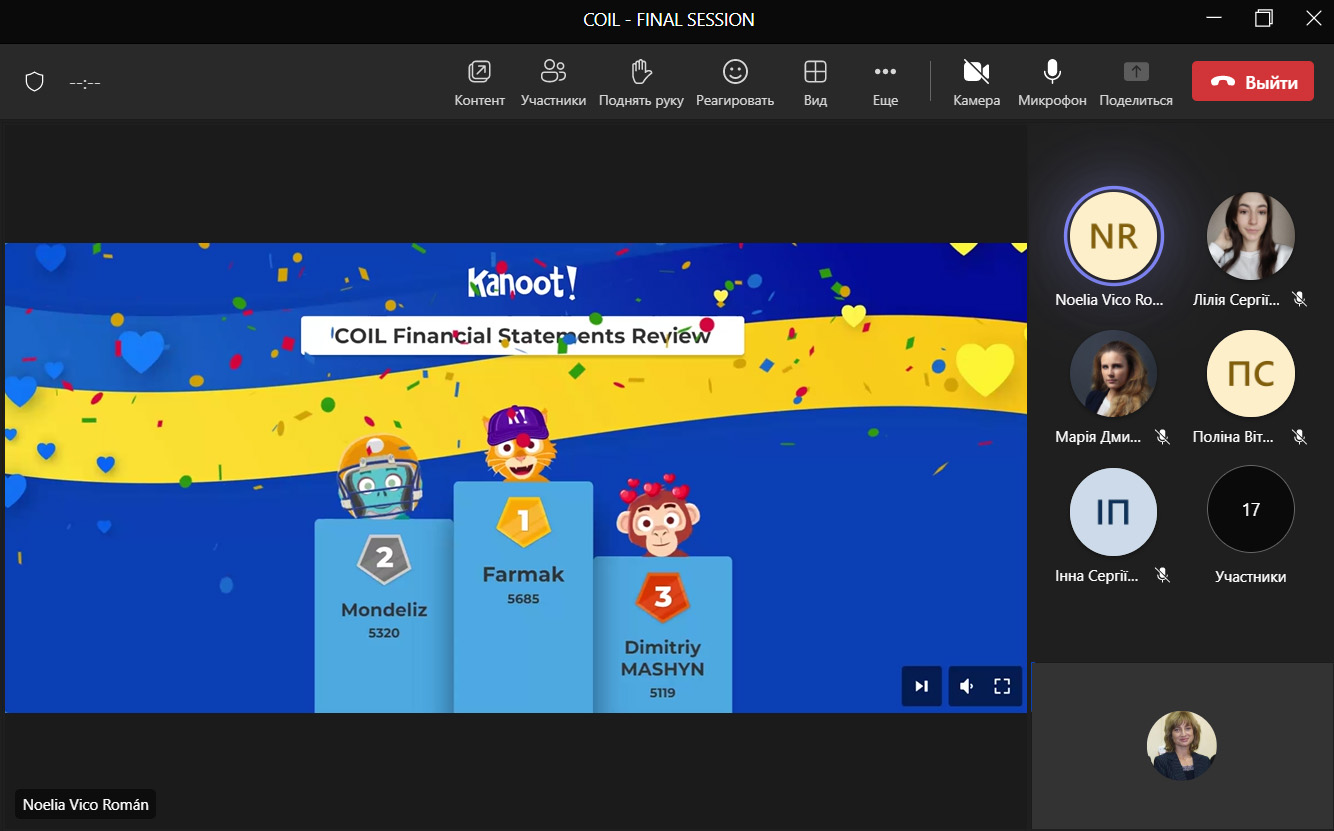Click the shield security icon
1334x831 pixels.
[x=35, y=82]
